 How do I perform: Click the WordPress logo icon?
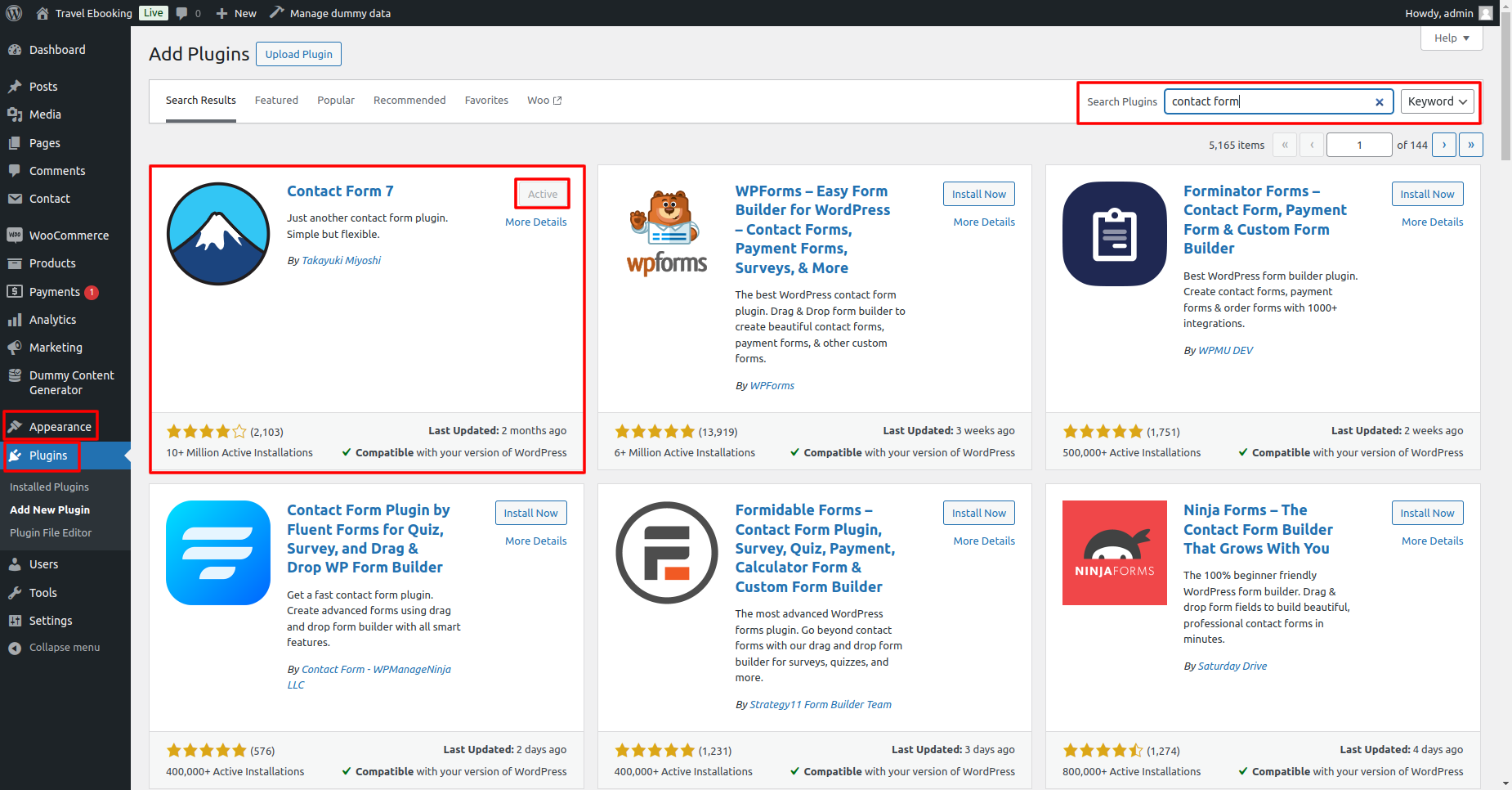14,13
